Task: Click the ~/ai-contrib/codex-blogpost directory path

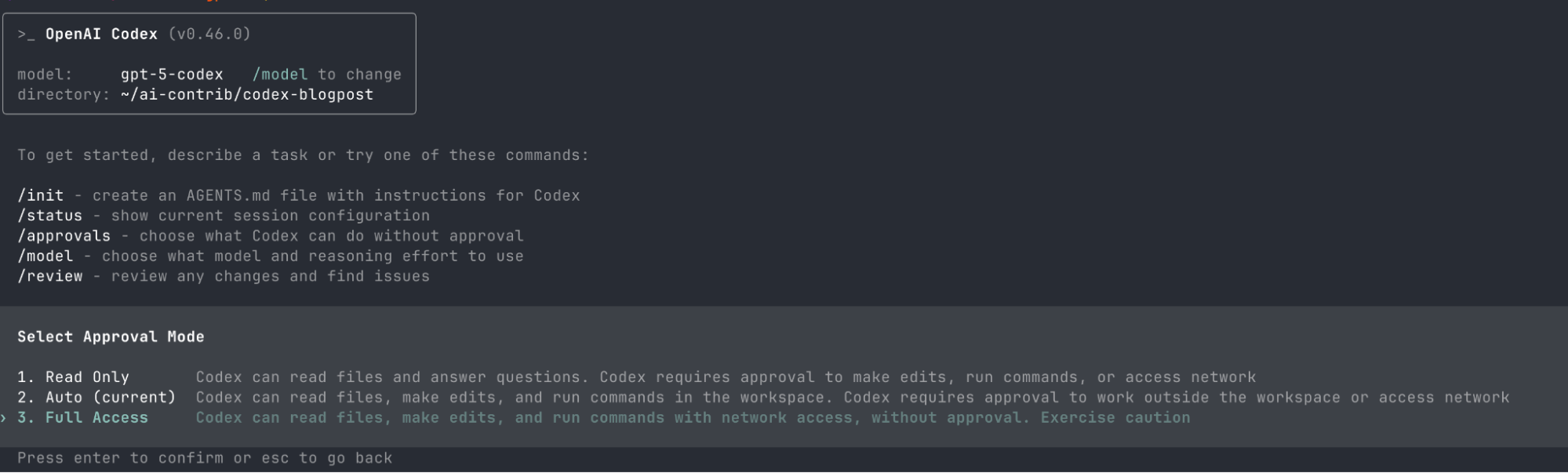Action: [x=247, y=95]
